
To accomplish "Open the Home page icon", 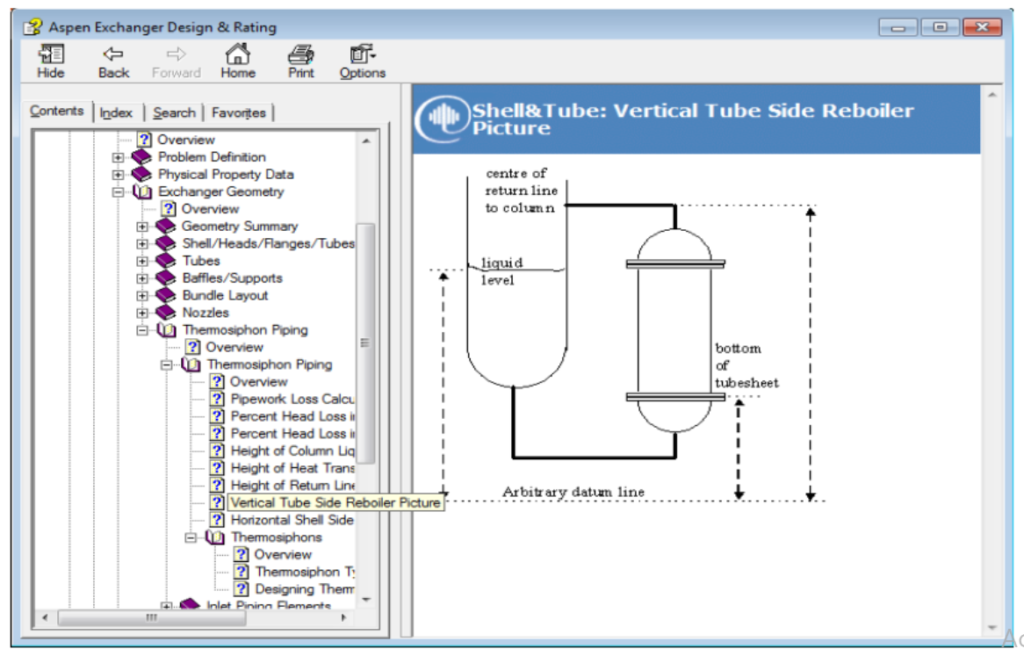I will pyautogui.click(x=237, y=54).
